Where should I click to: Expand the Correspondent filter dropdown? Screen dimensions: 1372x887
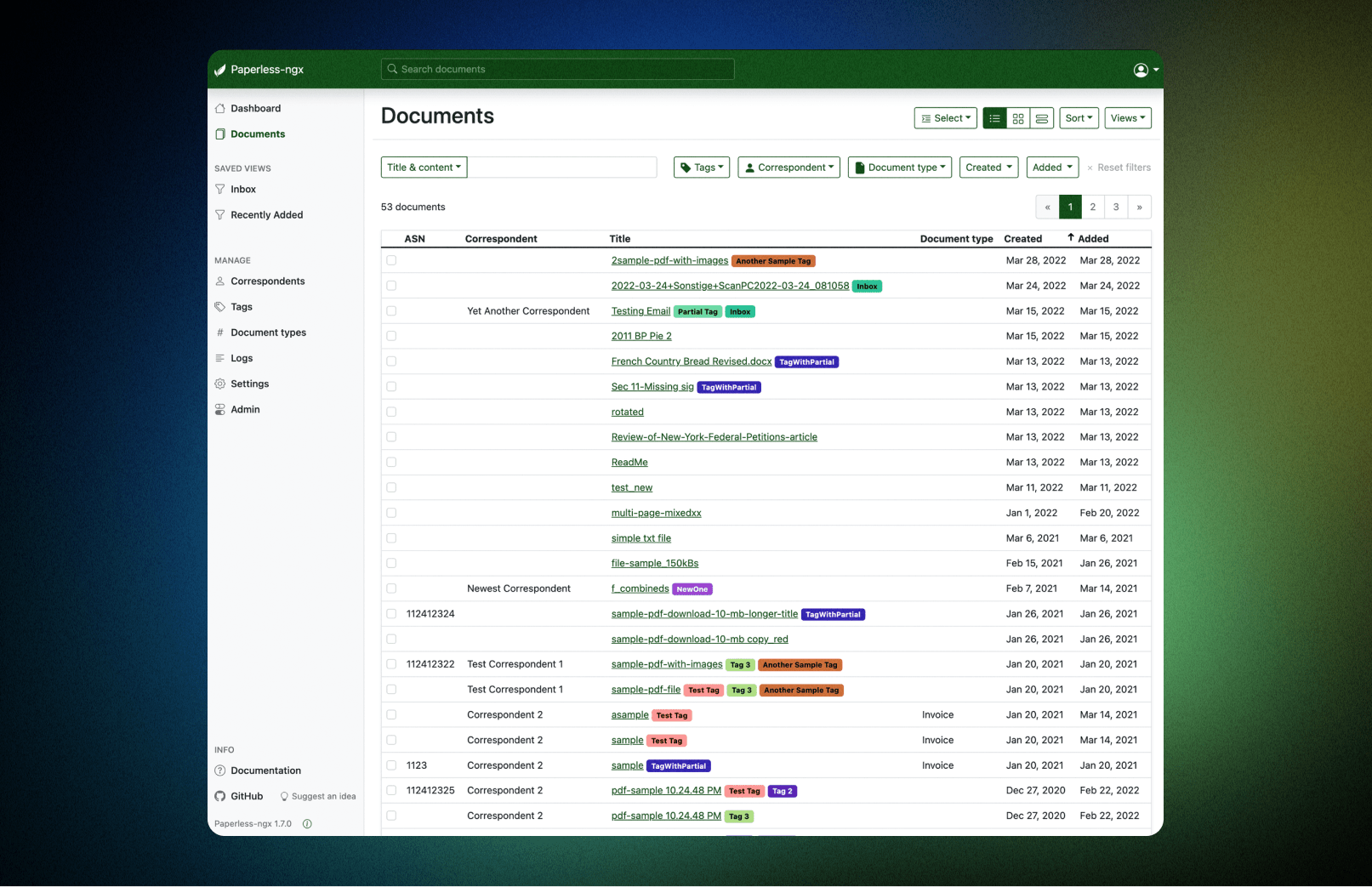point(788,168)
